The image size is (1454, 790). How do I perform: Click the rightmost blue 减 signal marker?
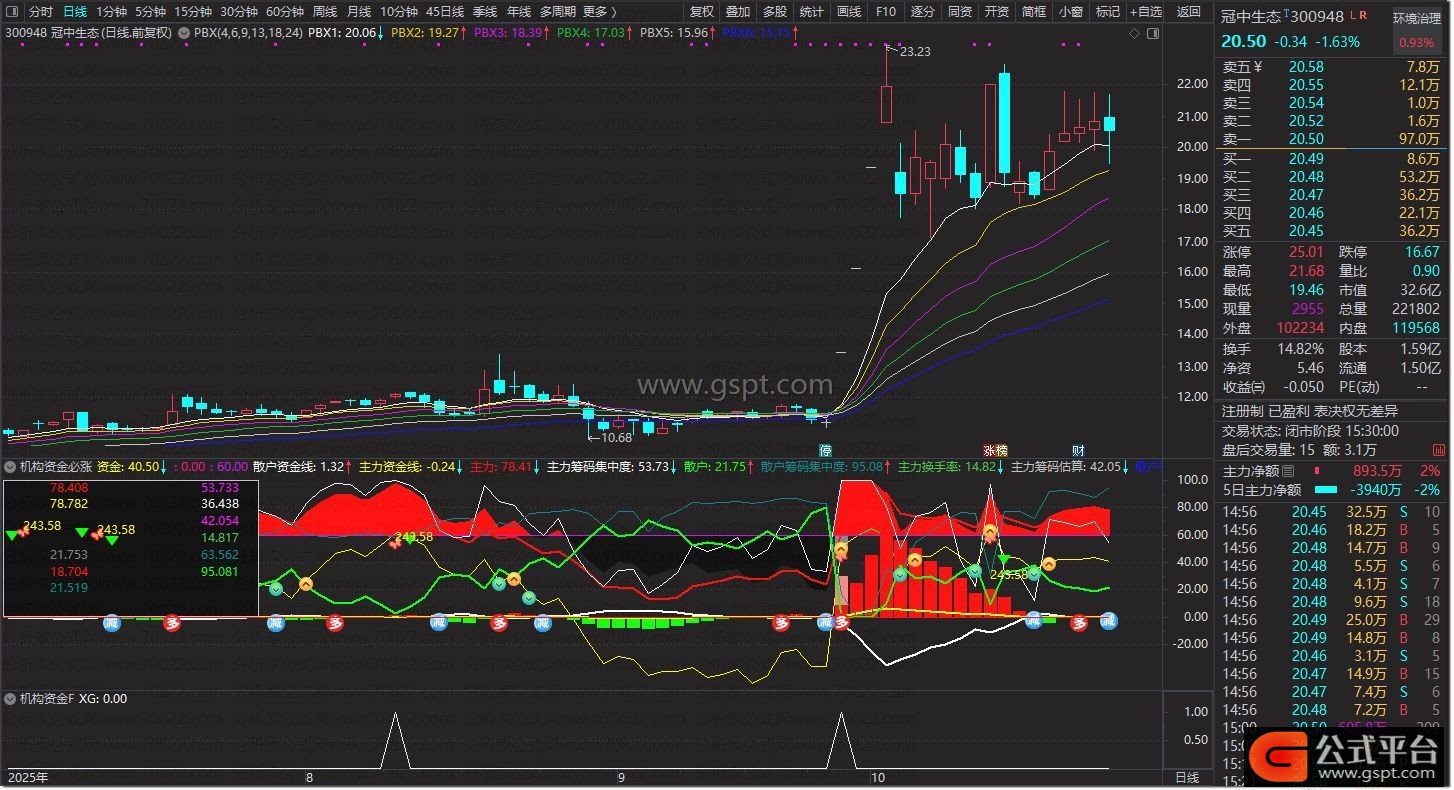coord(1108,621)
